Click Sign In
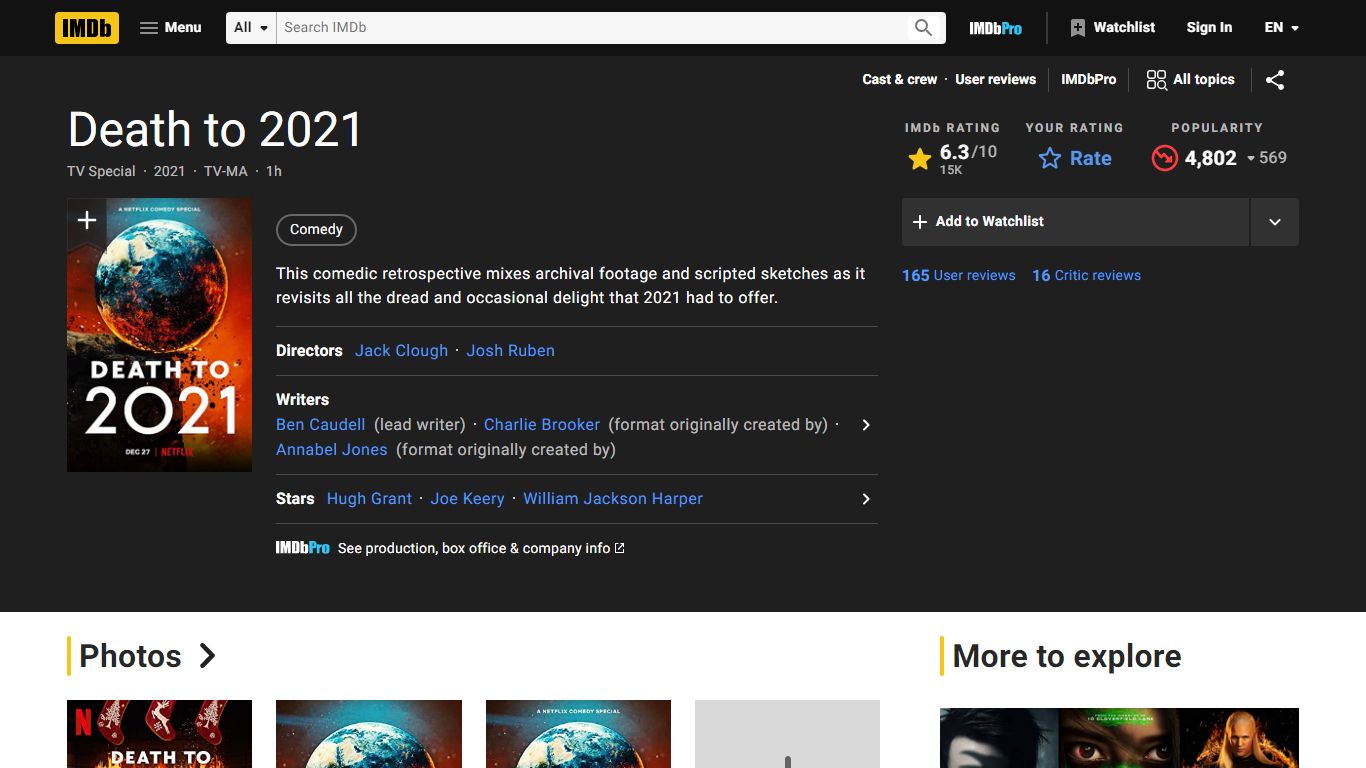 pyautogui.click(x=1209, y=28)
